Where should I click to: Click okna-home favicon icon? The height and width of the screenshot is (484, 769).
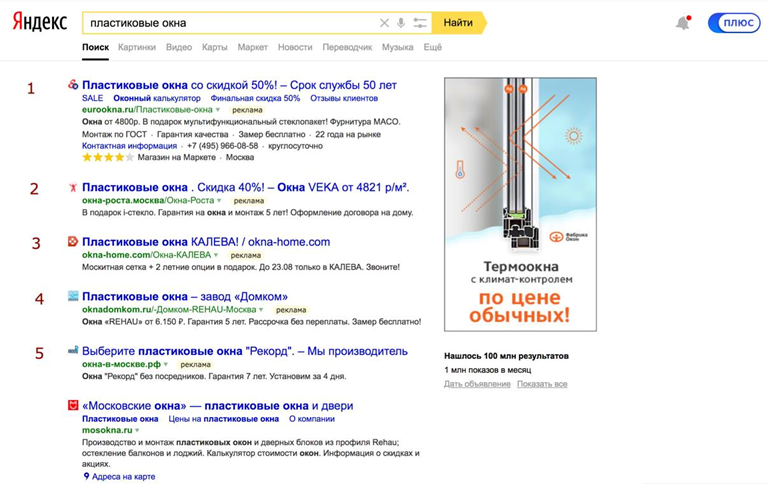click(73, 241)
